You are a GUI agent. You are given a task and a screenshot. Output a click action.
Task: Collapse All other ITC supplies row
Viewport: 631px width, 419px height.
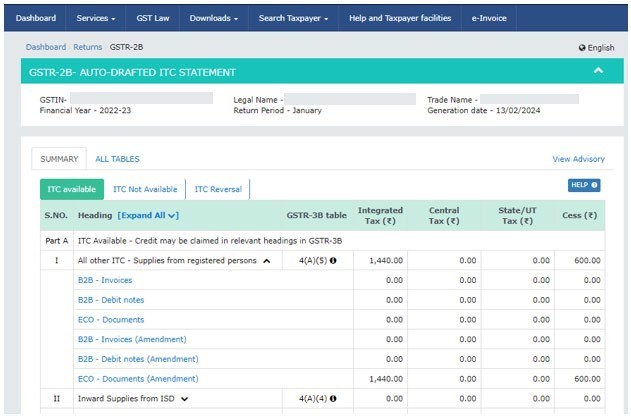[266, 260]
